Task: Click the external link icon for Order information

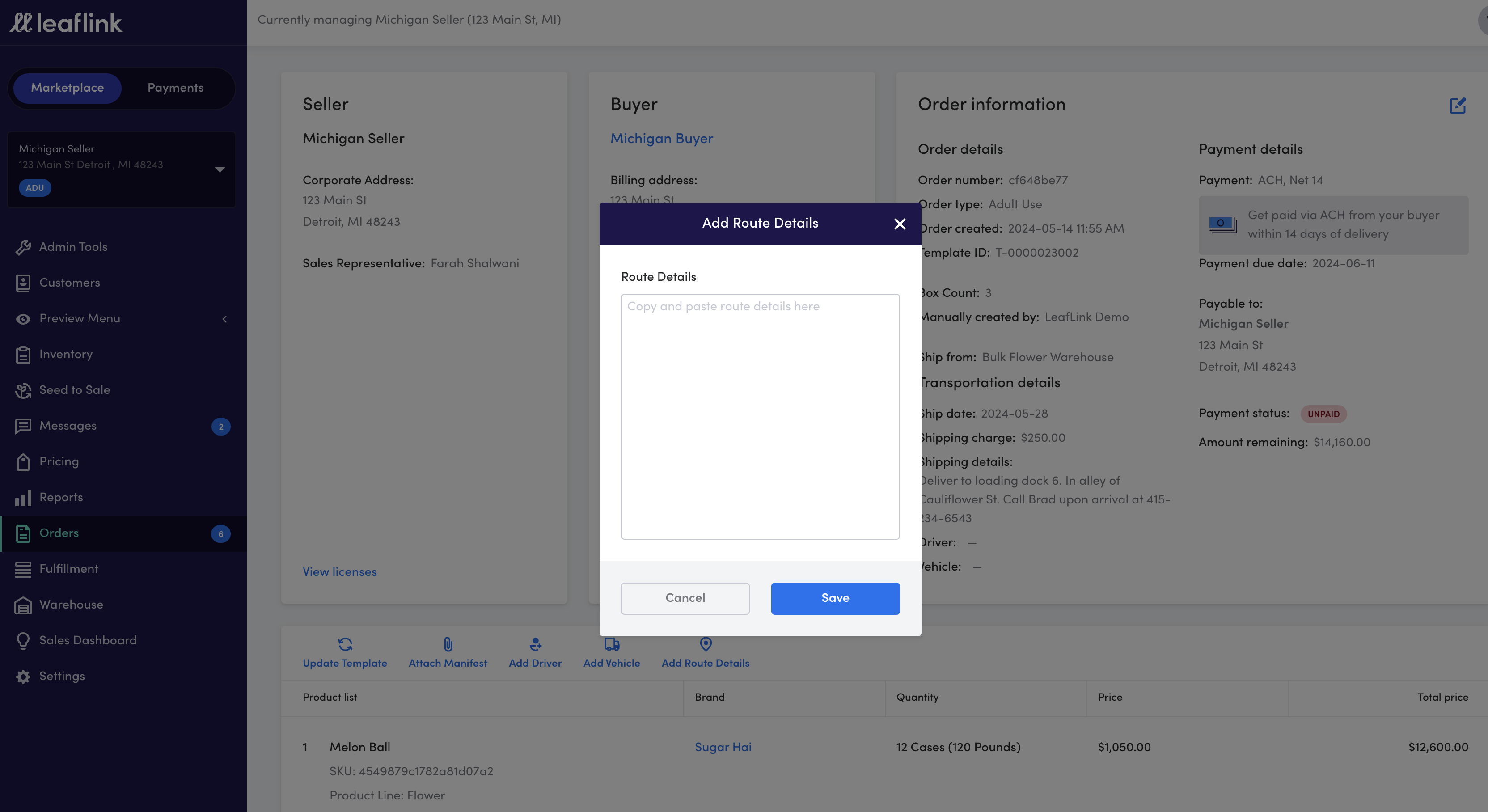Action: tap(1458, 105)
